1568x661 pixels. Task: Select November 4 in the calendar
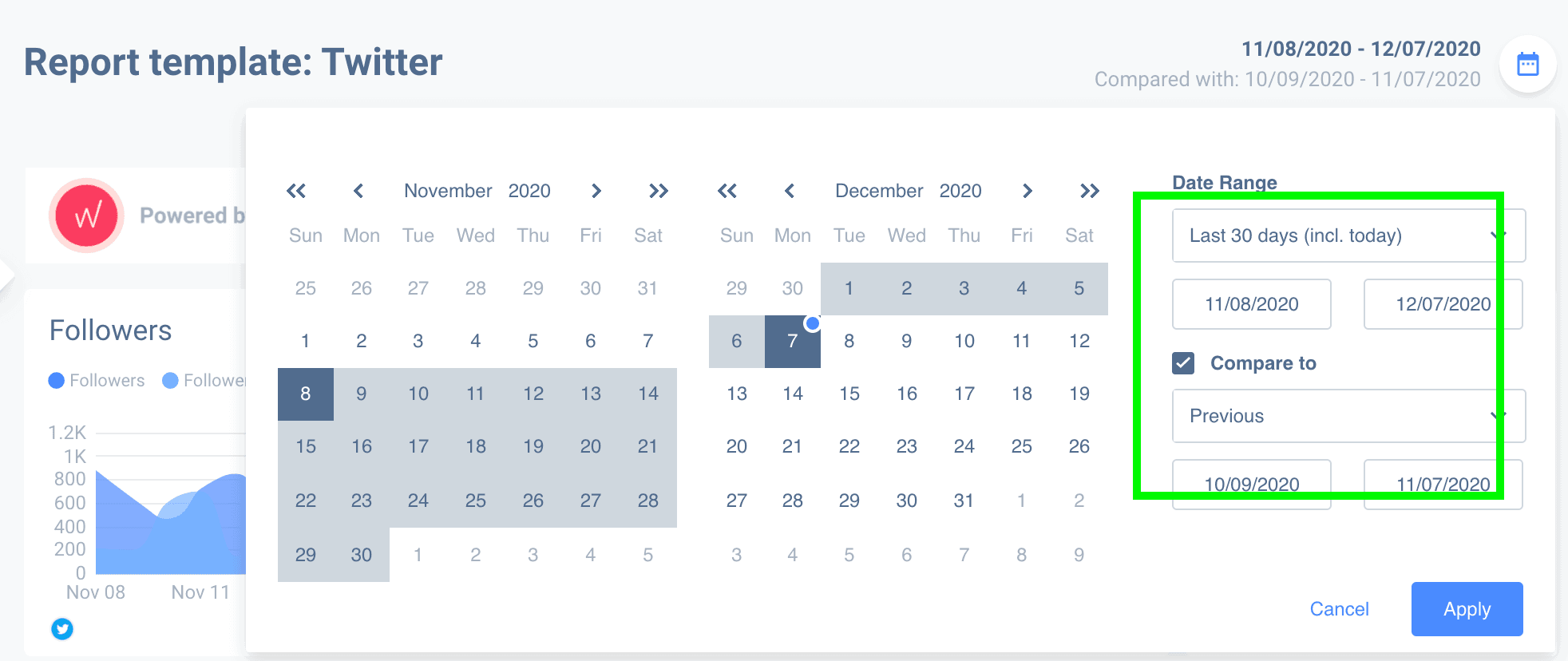476,341
